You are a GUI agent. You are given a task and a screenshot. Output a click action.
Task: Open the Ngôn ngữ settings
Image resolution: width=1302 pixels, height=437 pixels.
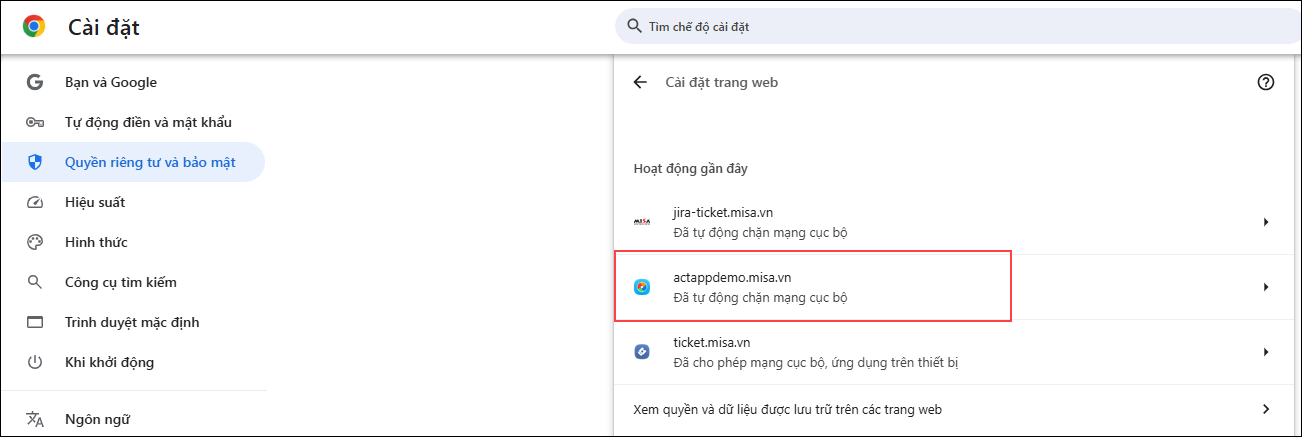coord(97,419)
